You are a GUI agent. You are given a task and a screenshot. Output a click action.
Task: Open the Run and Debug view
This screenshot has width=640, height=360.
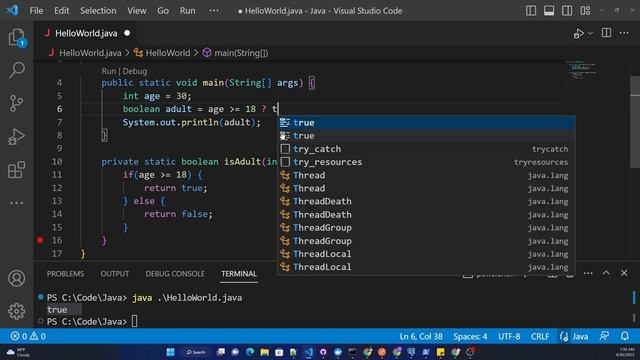pos(16,137)
